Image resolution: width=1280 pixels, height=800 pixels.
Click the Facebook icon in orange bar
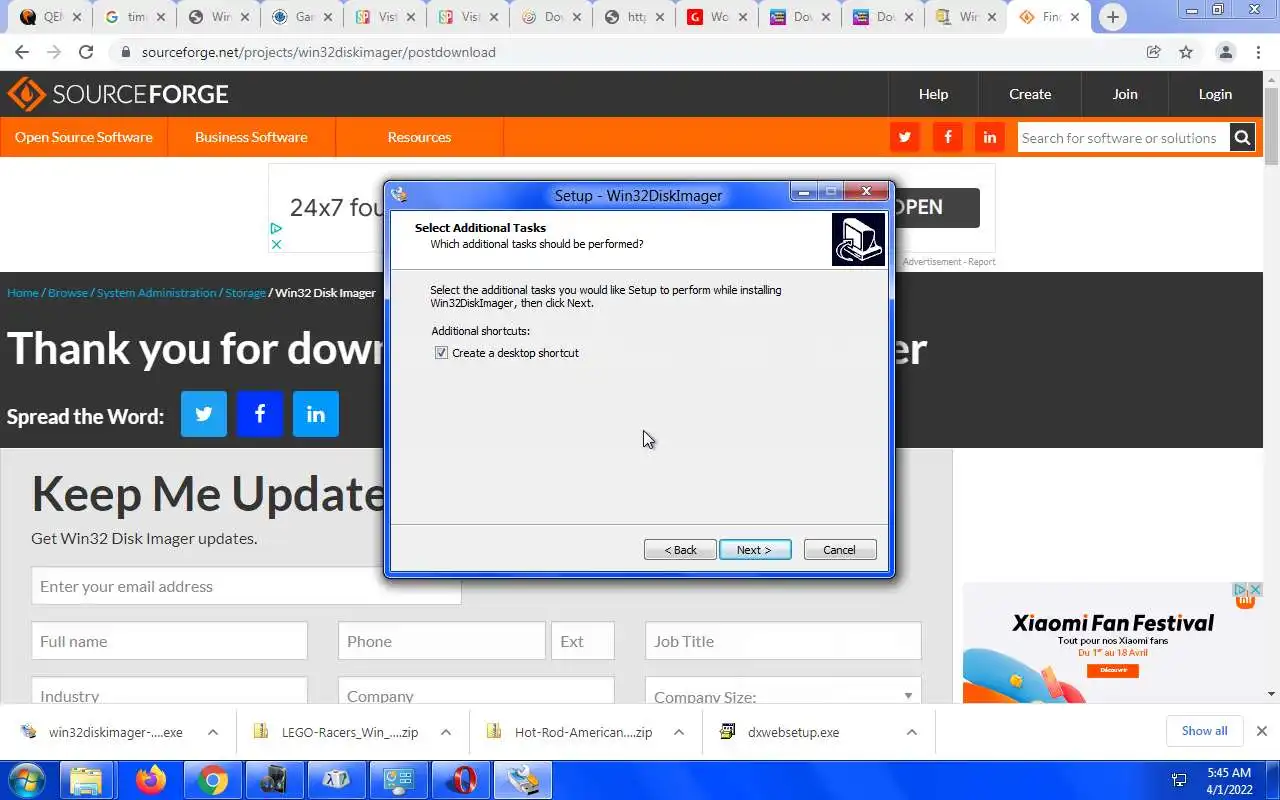pos(948,138)
